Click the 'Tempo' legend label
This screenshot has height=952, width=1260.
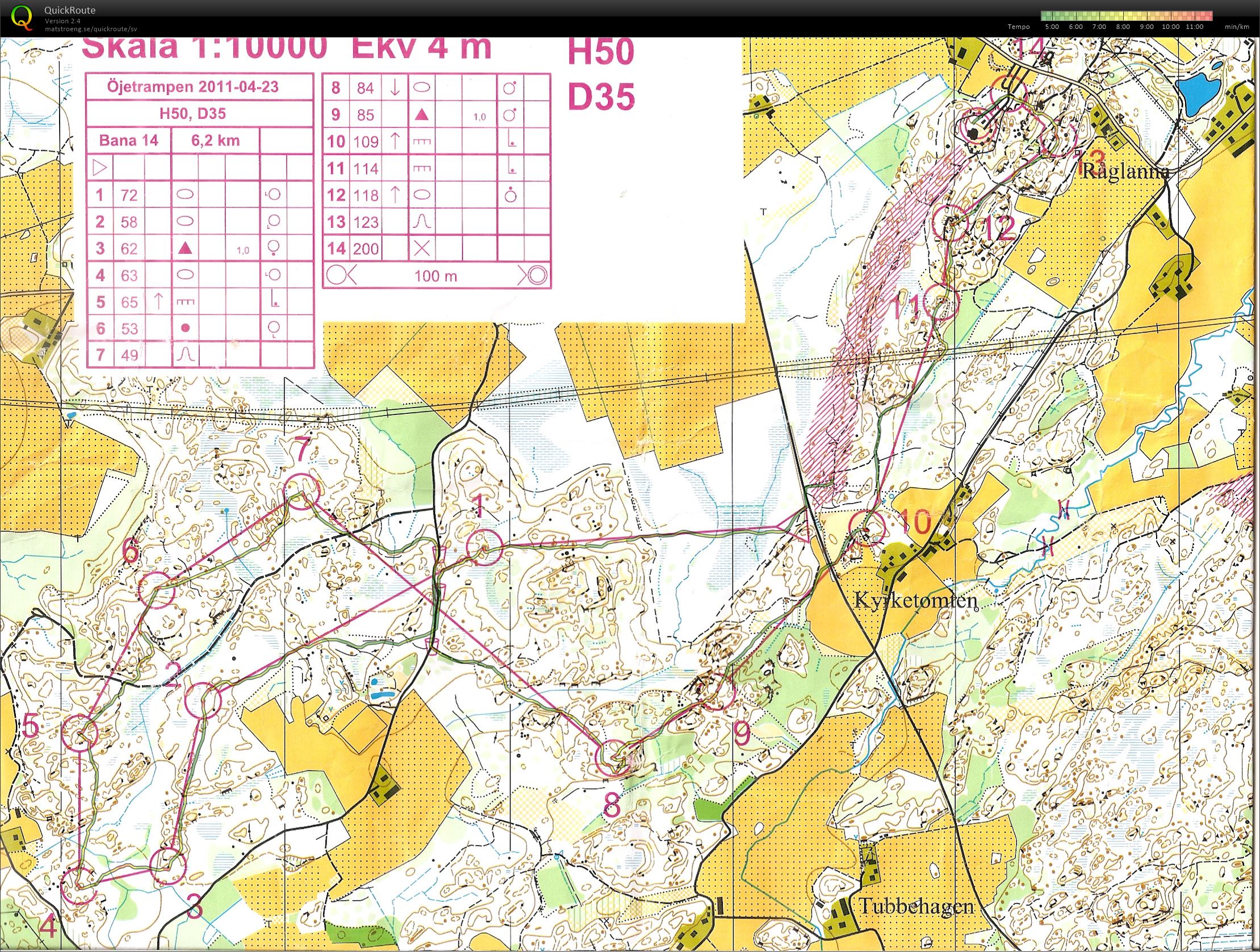click(1019, 27)
